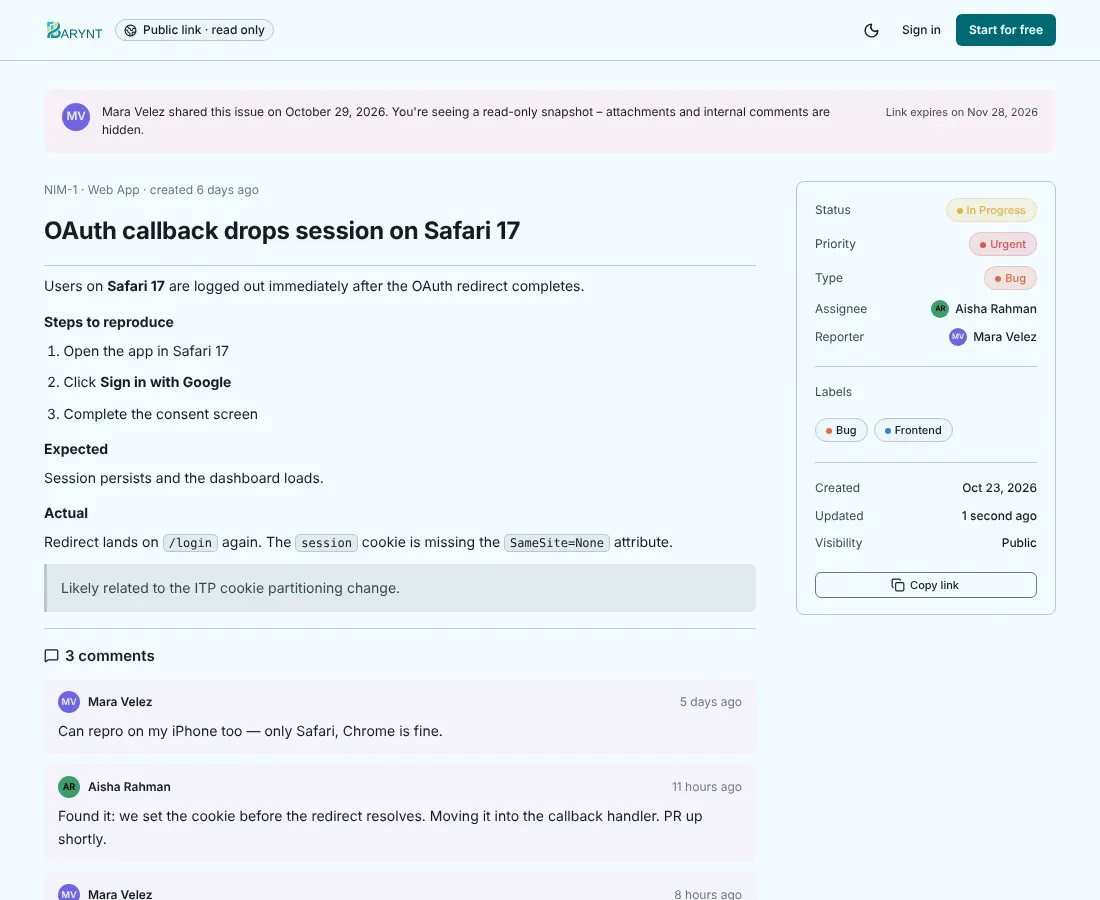Image resolution: width=1100 pixels, height=900 pixels.
Task: Click the Frontend label chip
Action: coord(913,430)
